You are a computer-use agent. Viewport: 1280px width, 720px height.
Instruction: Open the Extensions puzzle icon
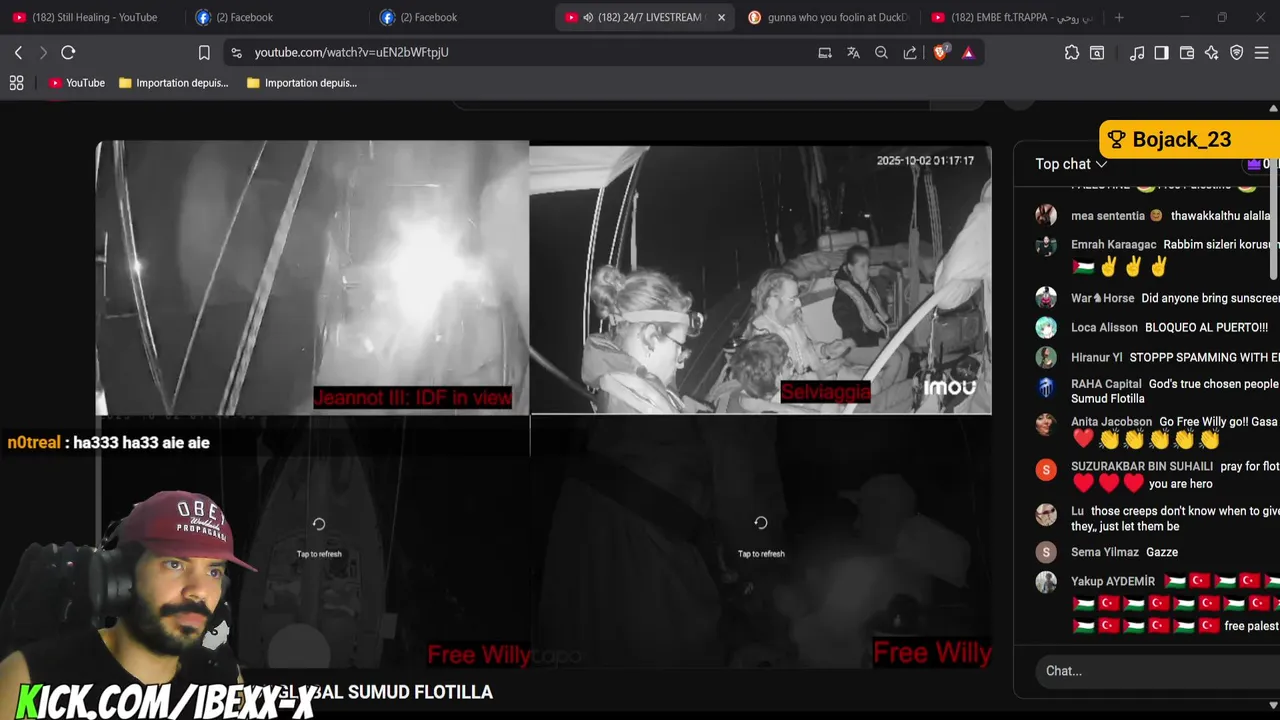pos(1072,53)
